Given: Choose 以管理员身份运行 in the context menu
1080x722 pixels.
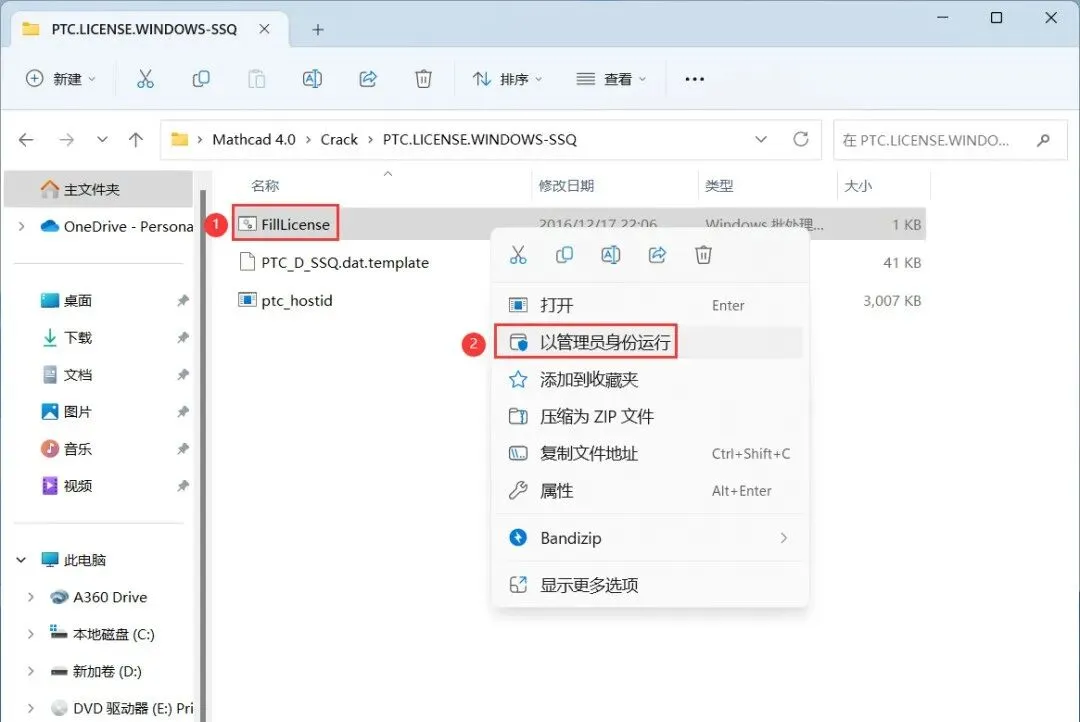Looking at the screenshot, I should [649, 342].
